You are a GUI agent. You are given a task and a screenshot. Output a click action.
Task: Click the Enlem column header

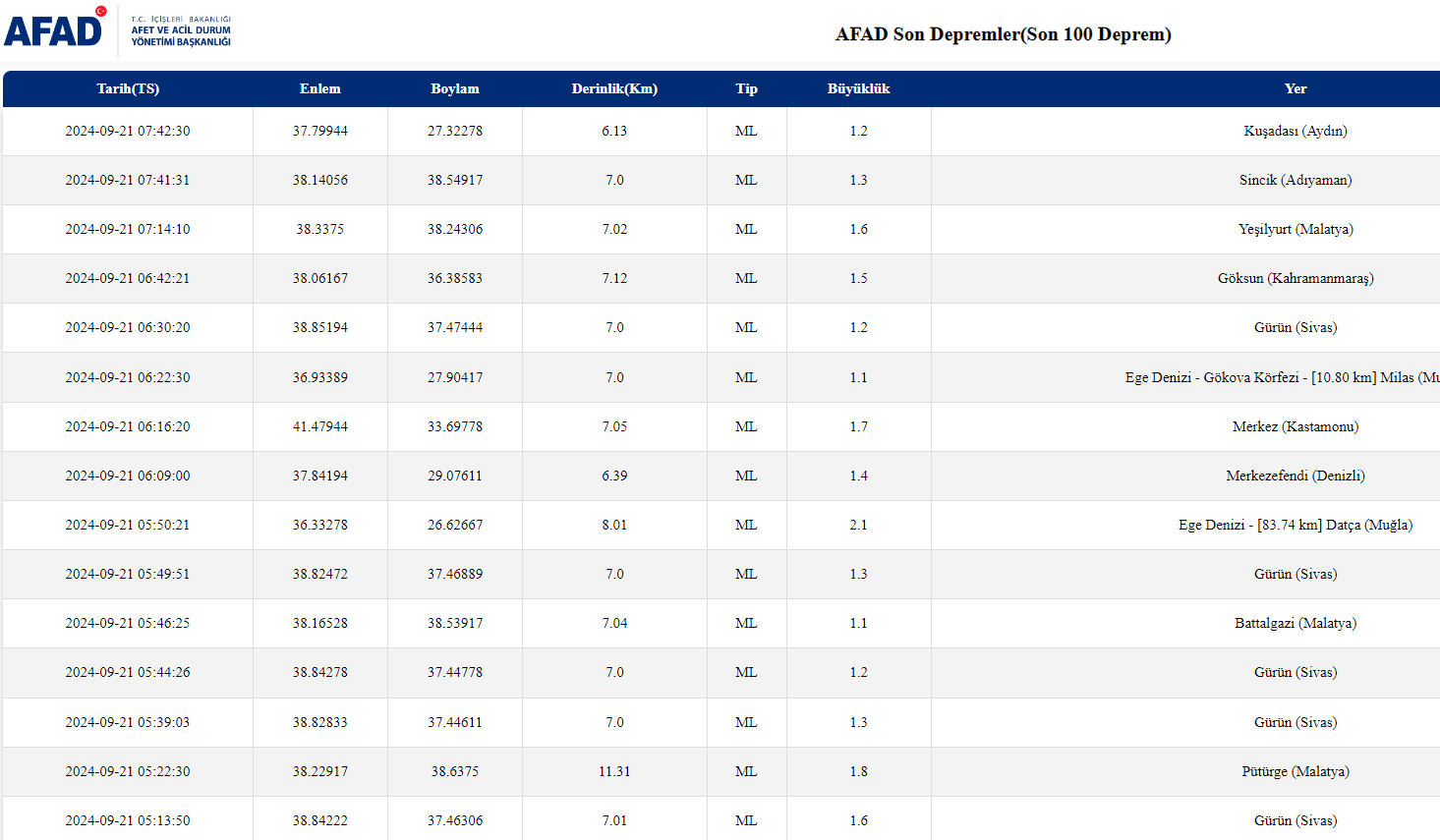pos(320,88)
